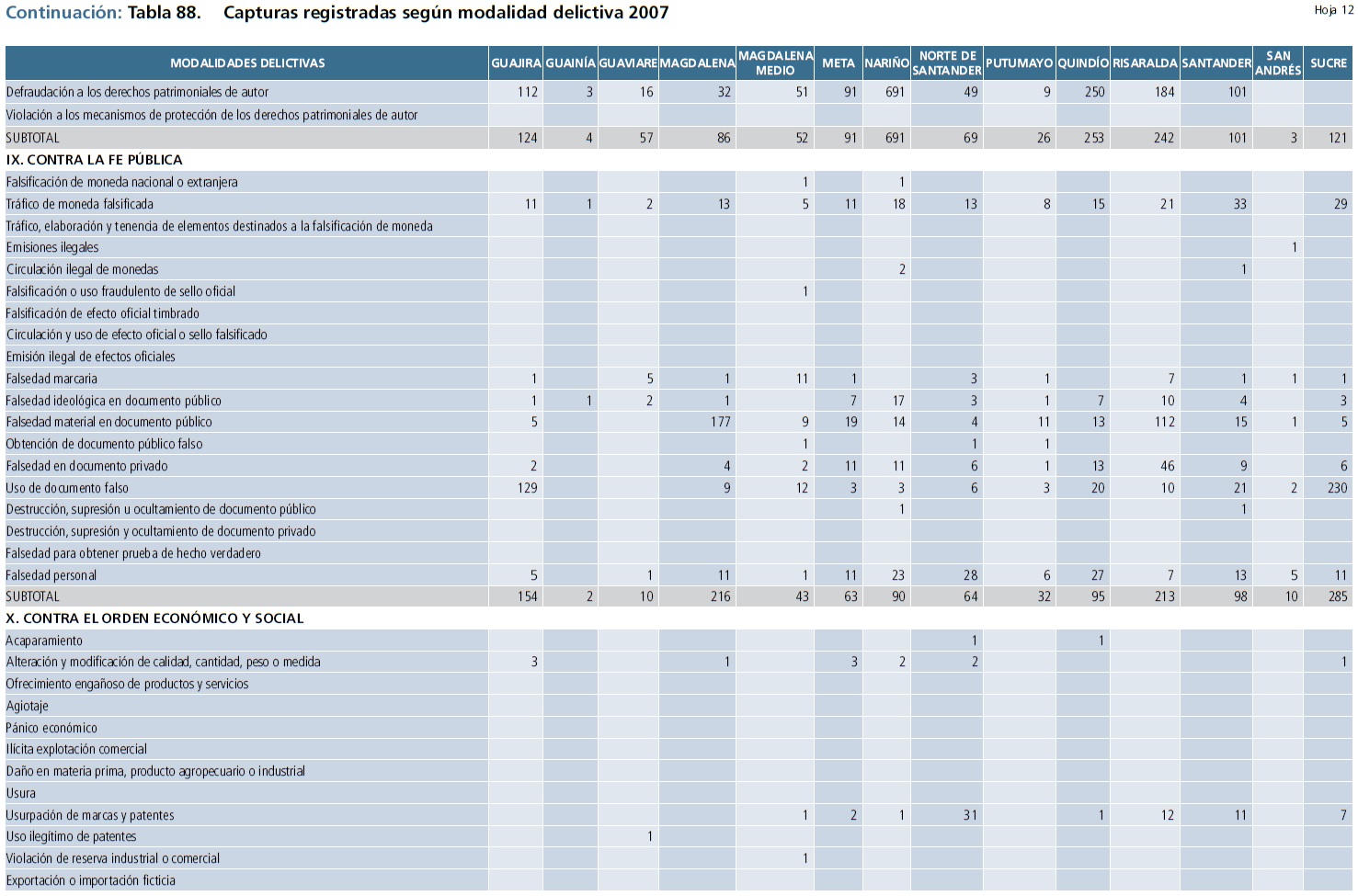Viewport: 1358px width, 896px height.
Task: Click value 230 in the Sucre column
Action: click(x=1337, y=488)
